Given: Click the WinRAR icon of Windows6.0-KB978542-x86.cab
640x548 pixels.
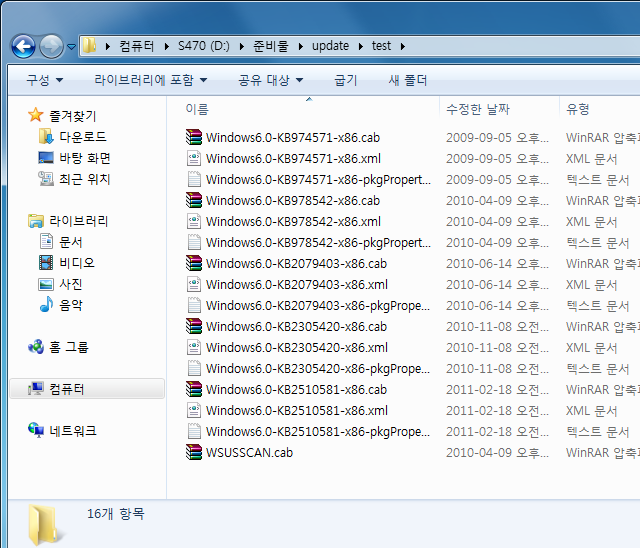Looking at the screenshot, I should coord(194,200).
